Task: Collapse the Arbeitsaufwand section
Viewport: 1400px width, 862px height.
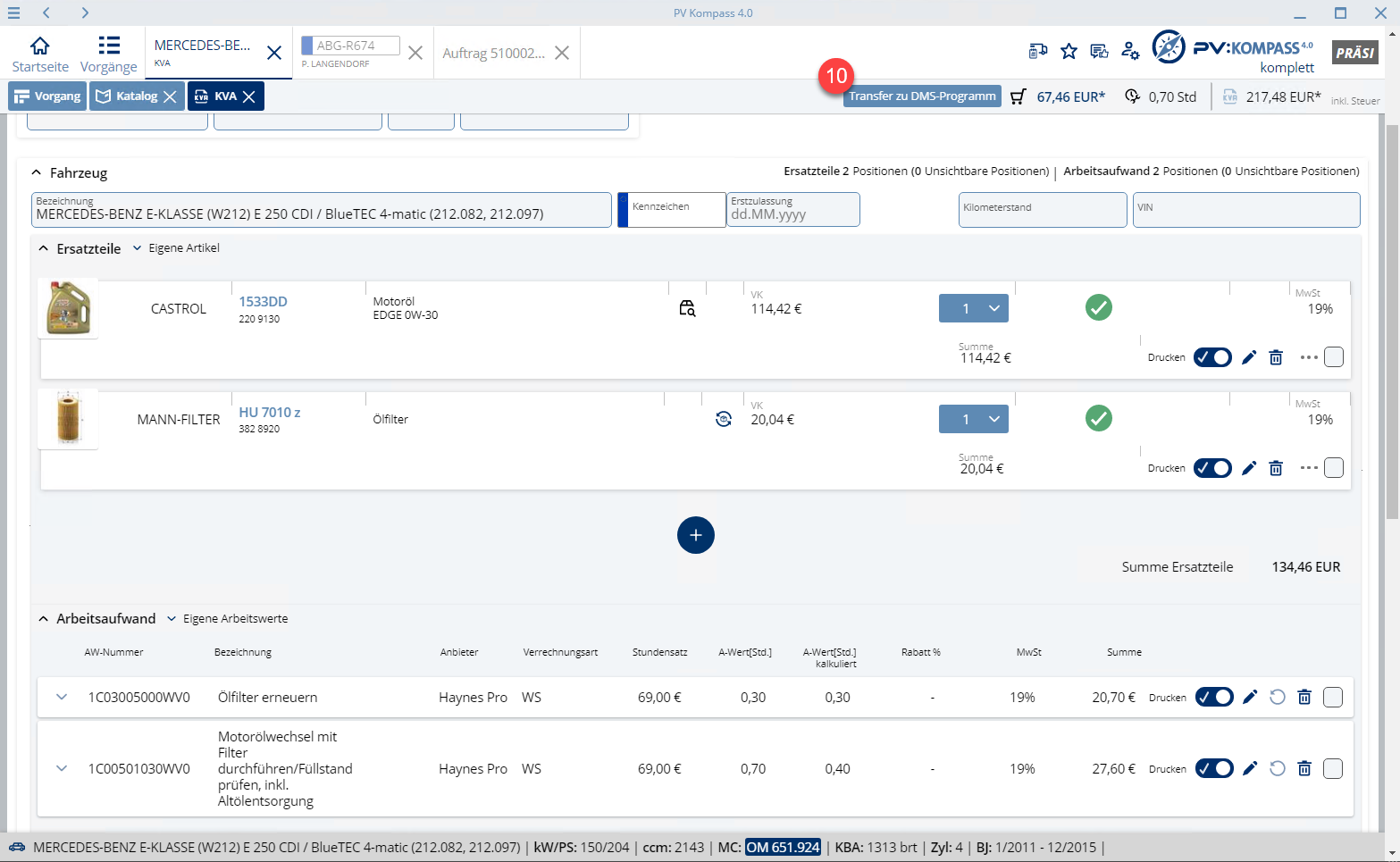Action: 43,618
